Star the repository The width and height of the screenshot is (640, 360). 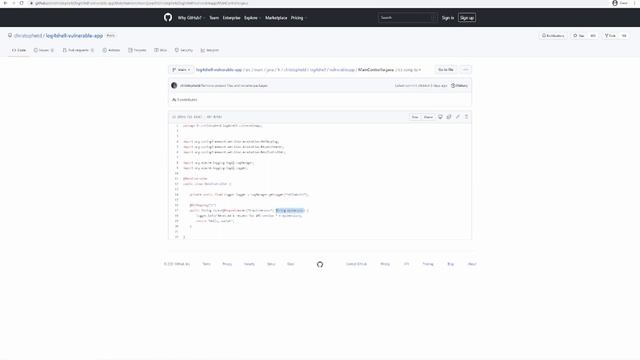click(579, 36)
